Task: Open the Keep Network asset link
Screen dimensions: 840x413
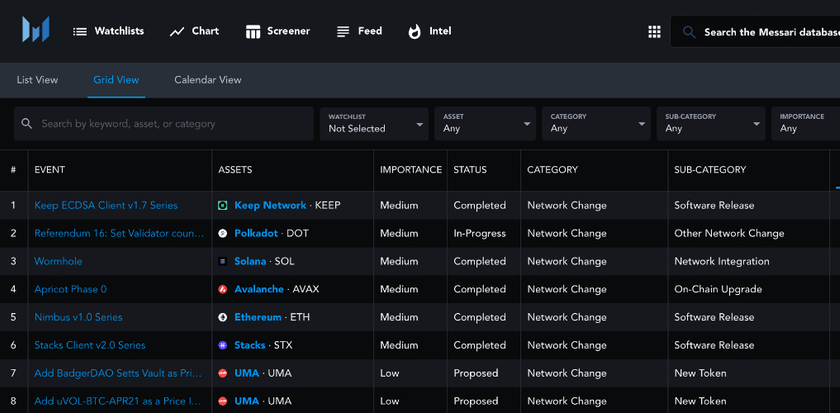Action: click(270, 205)
